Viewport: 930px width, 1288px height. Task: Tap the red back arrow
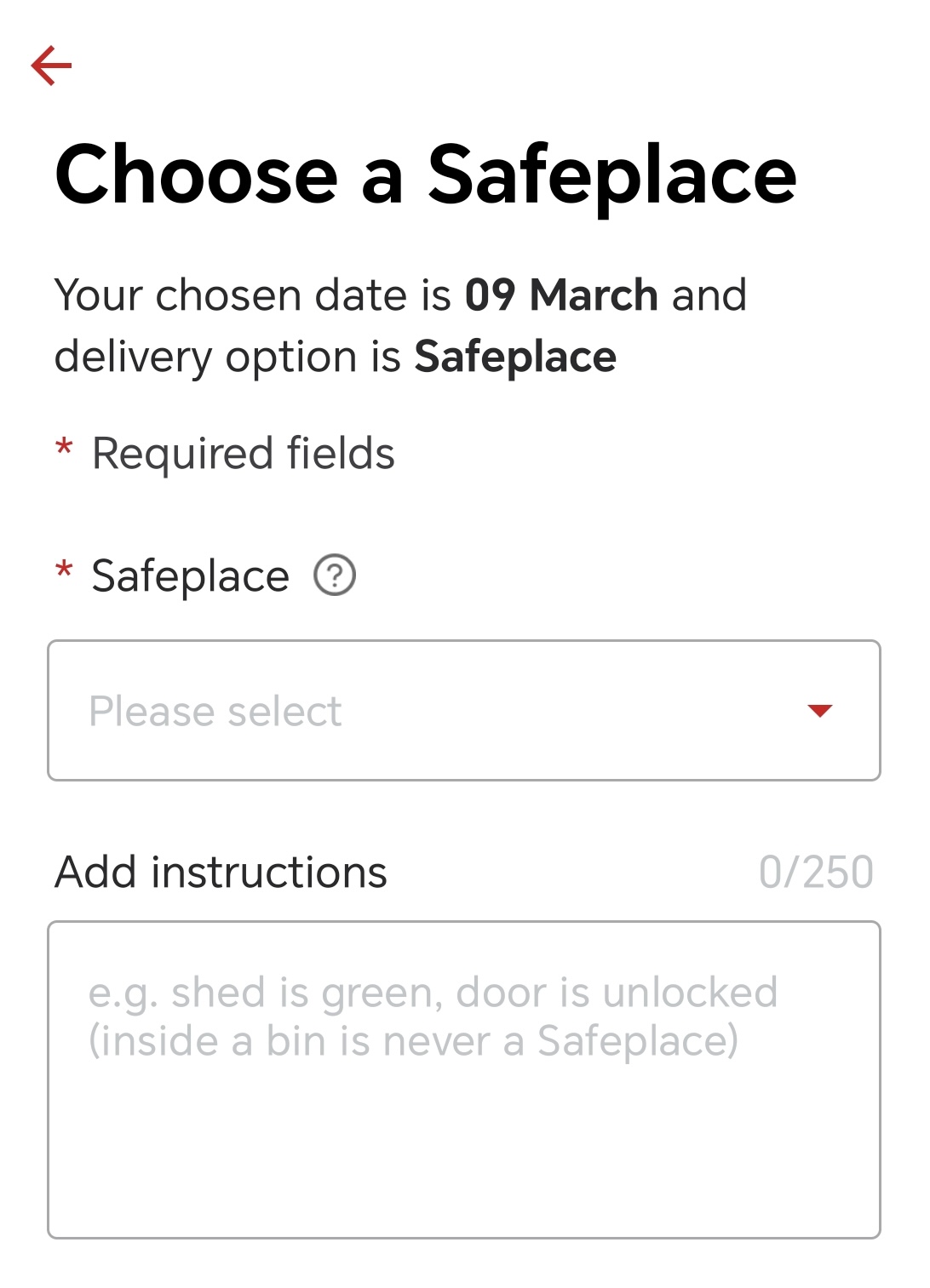[x=51, y=66]
